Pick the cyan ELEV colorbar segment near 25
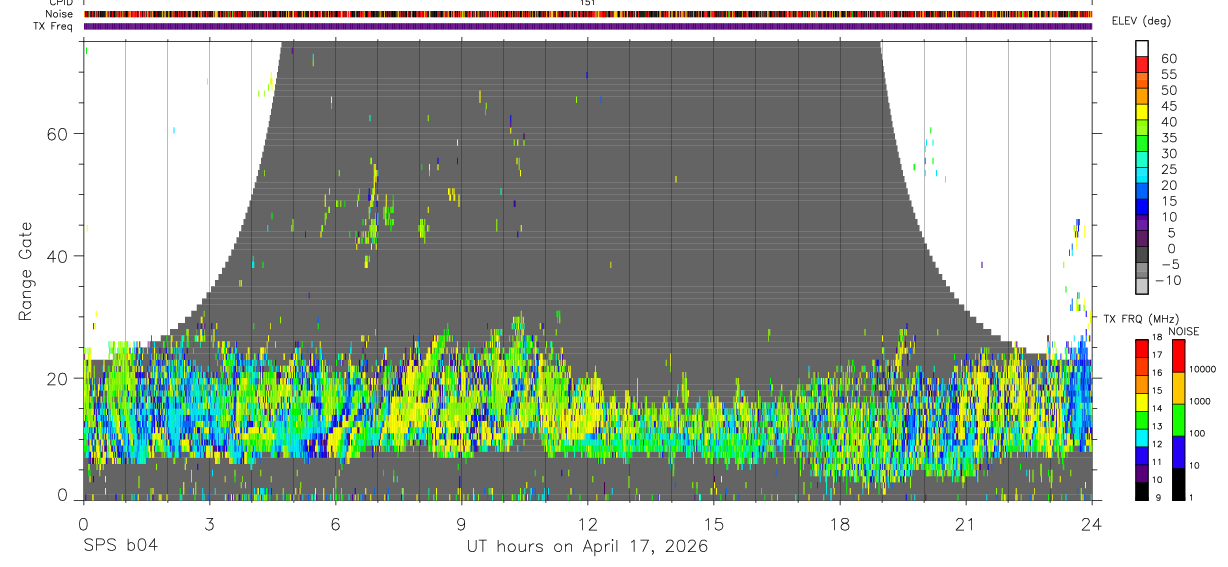The width and height of the screenshot is (1228, 567). coord(1142,176)
